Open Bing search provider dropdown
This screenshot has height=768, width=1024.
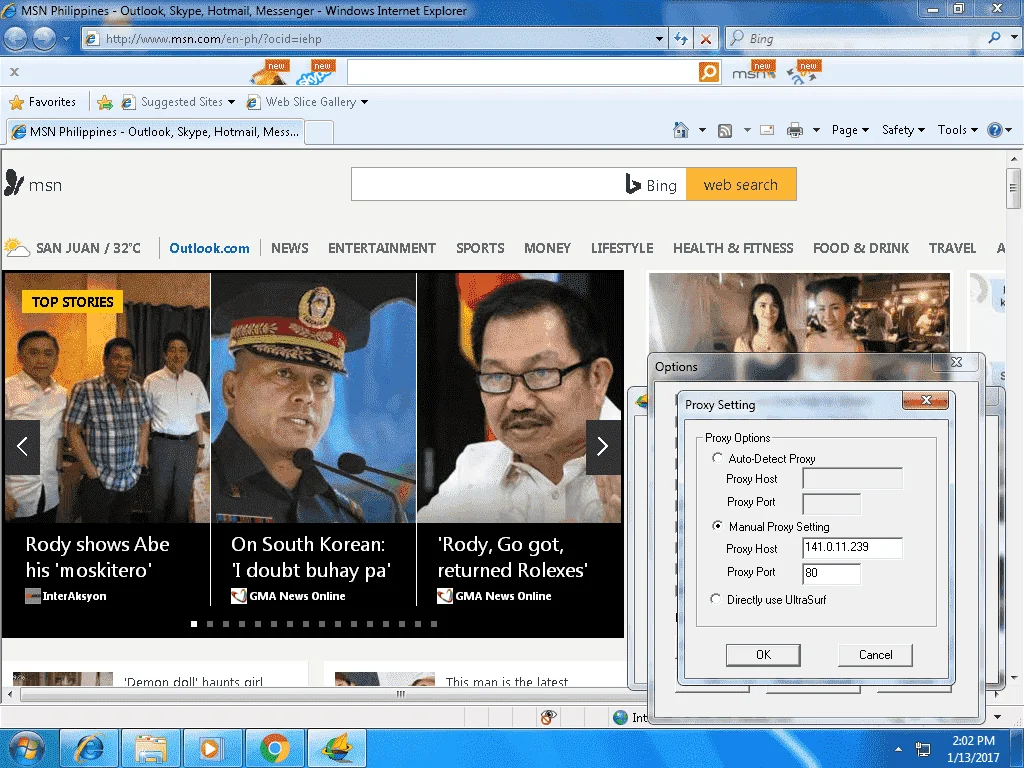click(1014, 39)
